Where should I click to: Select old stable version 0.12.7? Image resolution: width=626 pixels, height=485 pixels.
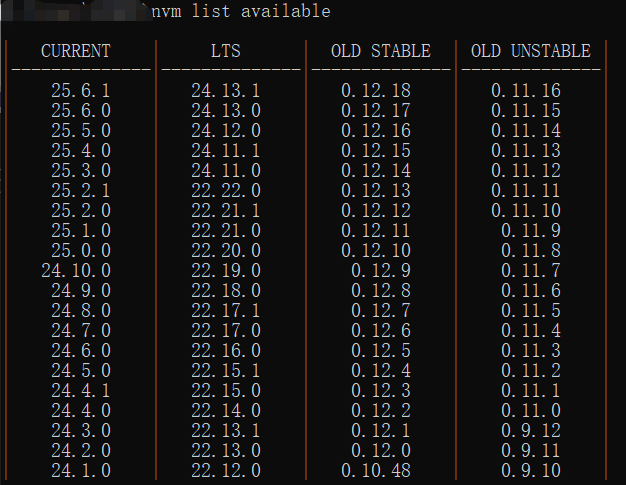click(x=381, y=311)
